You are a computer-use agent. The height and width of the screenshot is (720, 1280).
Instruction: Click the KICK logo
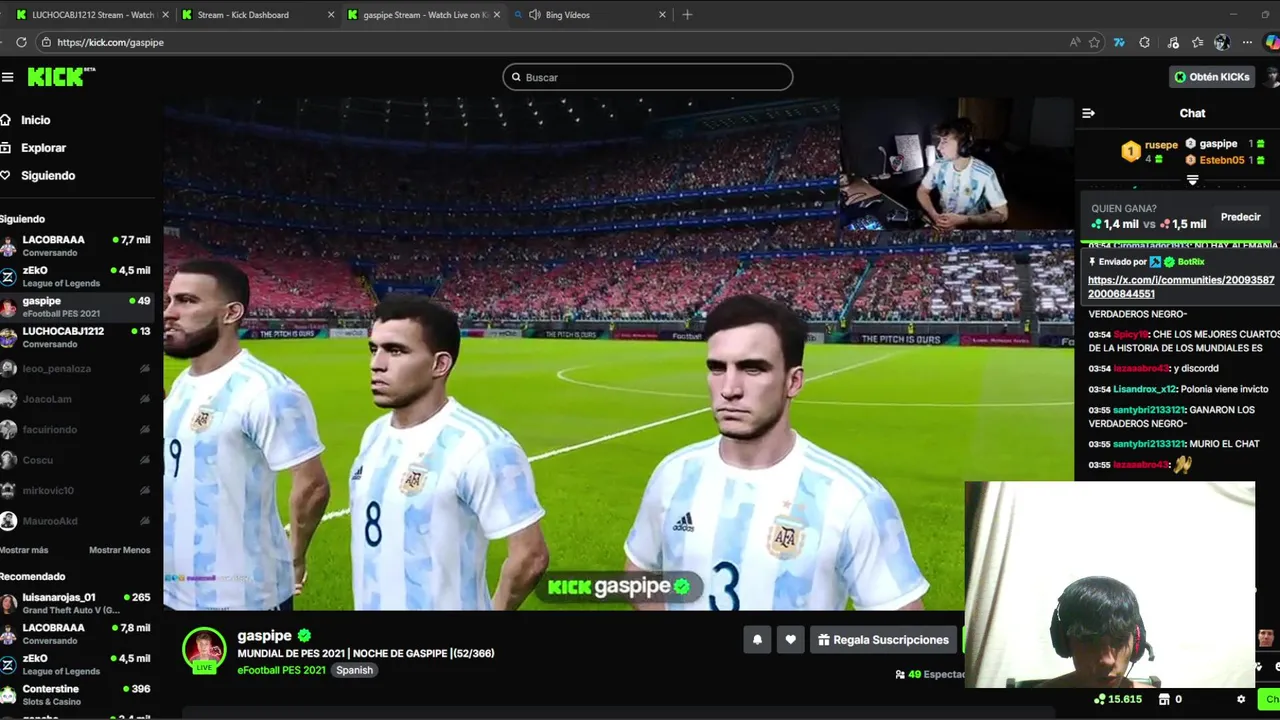point(61,77)
